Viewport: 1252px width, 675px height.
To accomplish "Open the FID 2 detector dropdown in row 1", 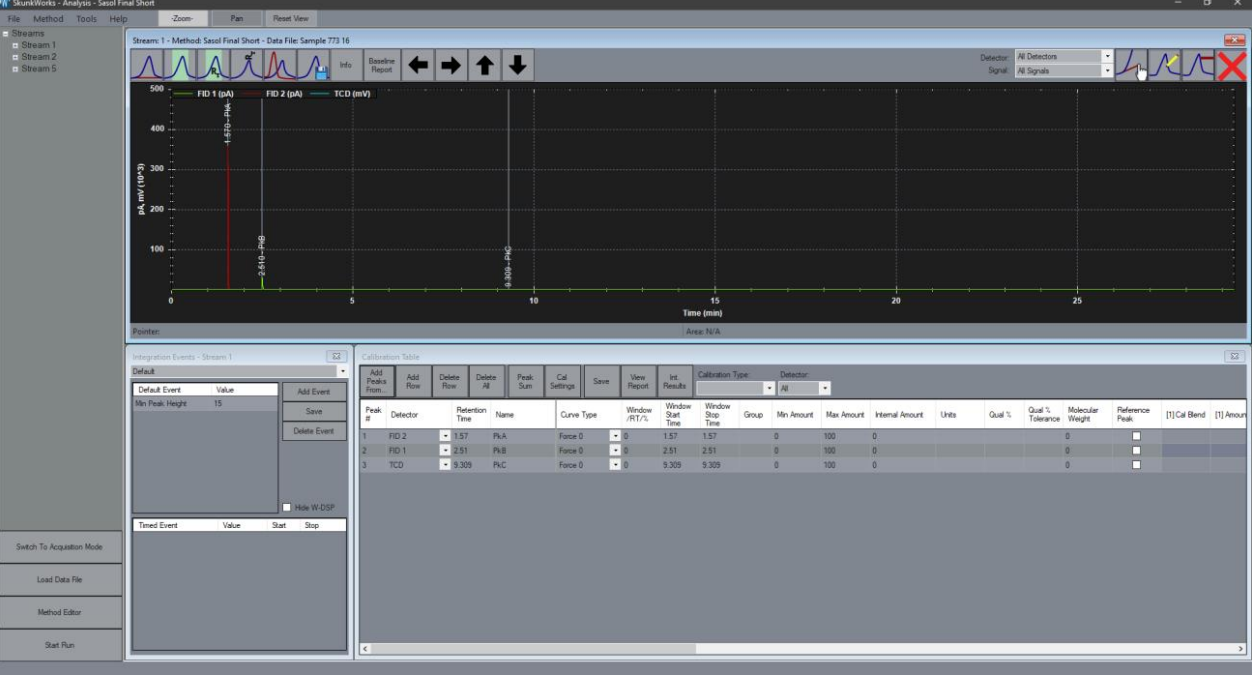I will [445, 436].
